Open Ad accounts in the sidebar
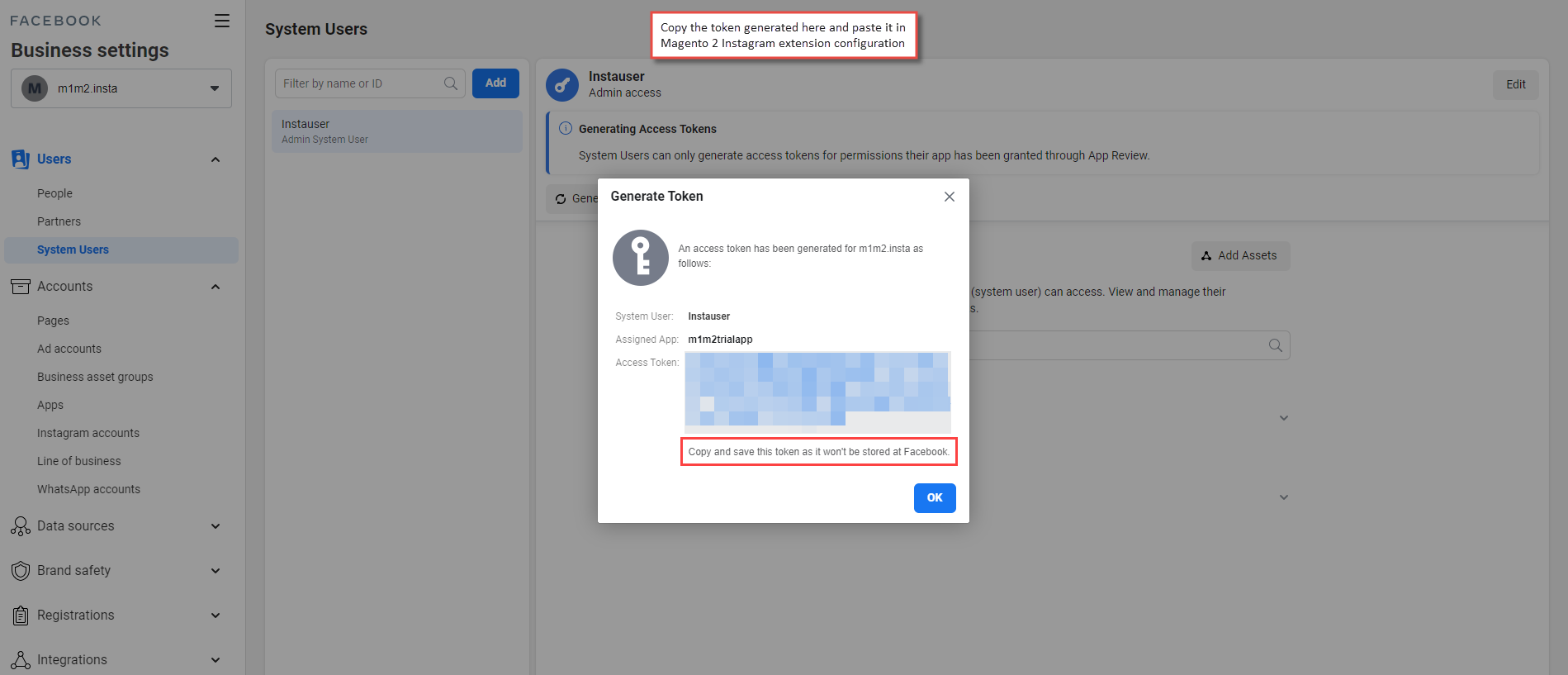This screenshot has height=675, width=1568. (x=69, y=349)
